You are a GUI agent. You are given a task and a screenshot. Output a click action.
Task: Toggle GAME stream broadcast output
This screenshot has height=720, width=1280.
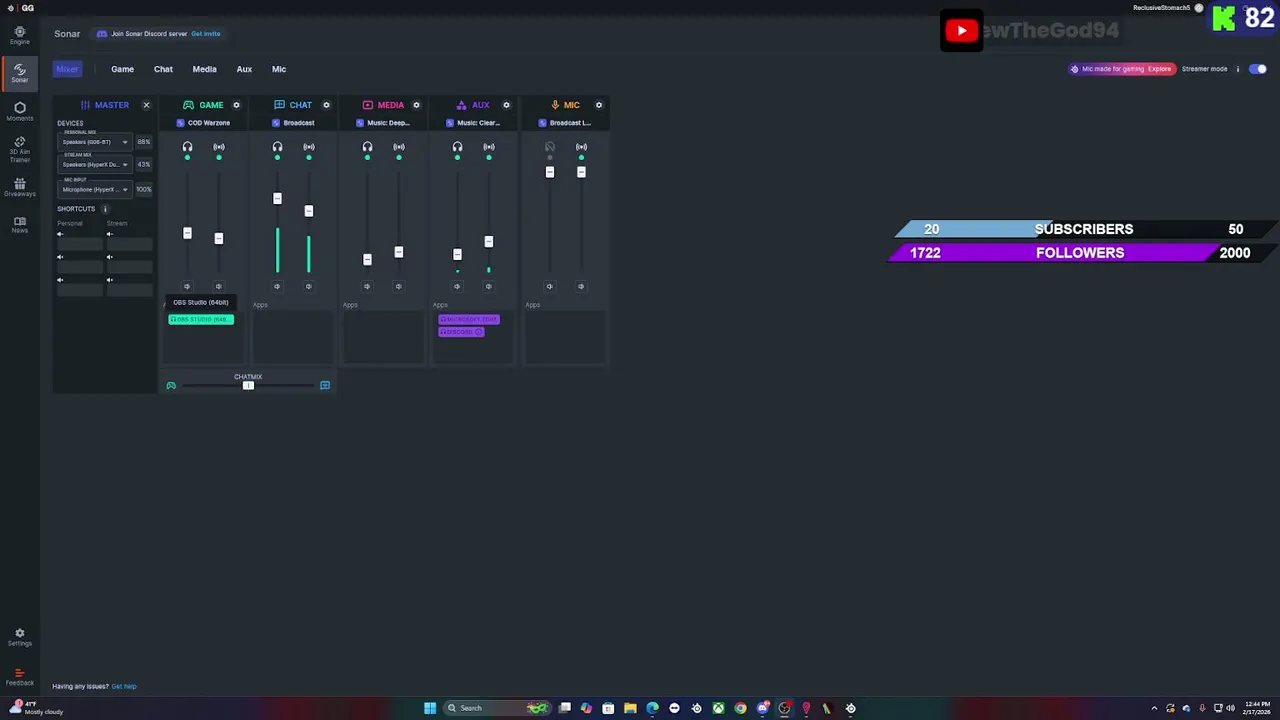pyautogui.click(x=219, y=147)
